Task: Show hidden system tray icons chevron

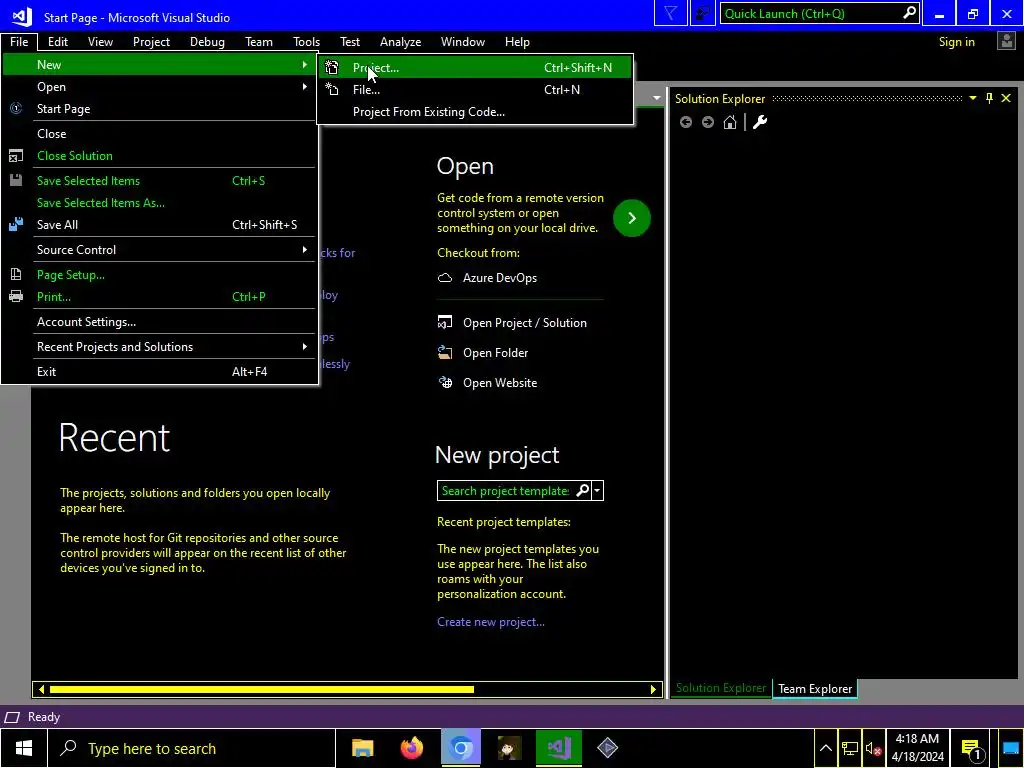Action: [x=825, y=748]
